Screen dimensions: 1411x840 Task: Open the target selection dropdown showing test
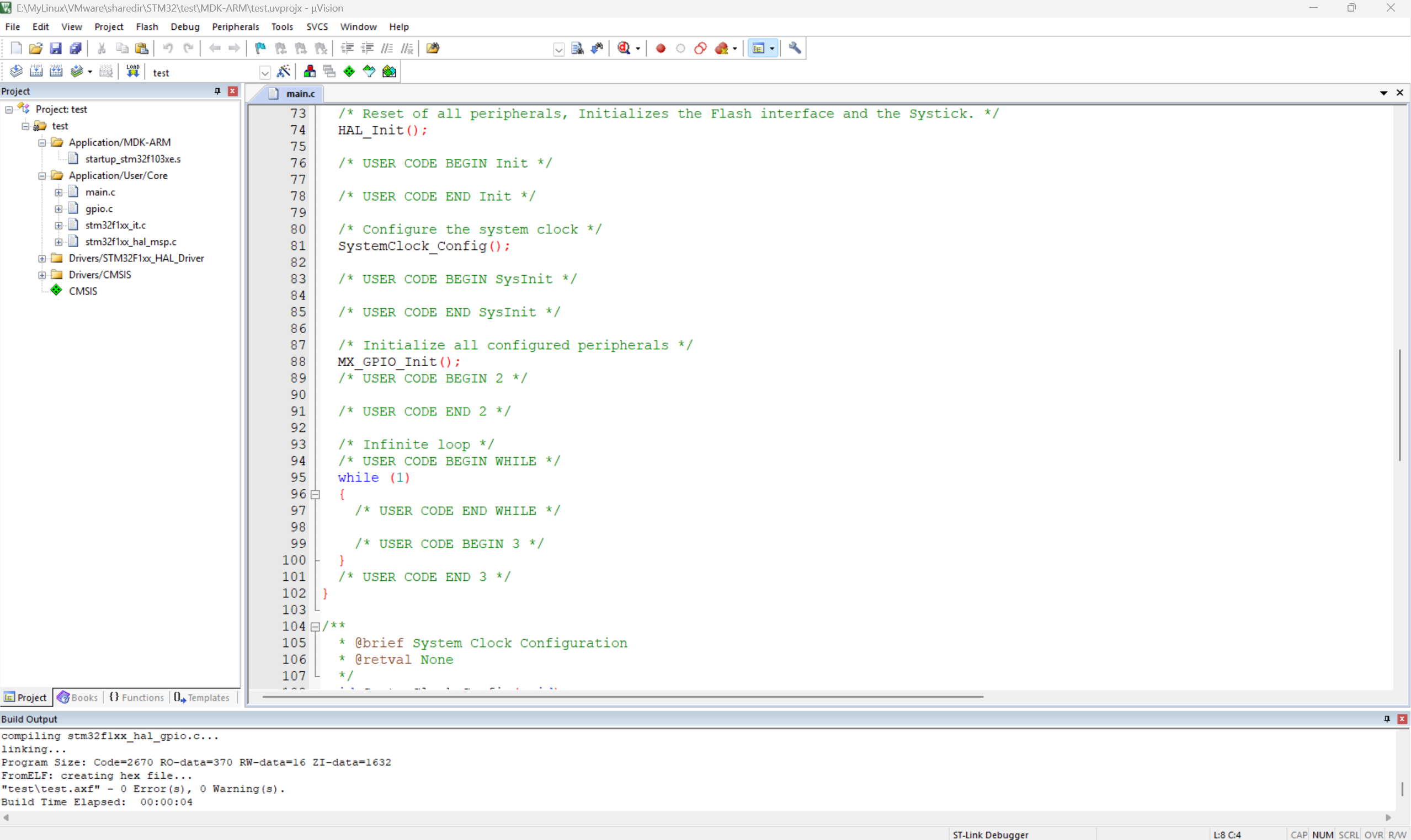(x=264, y=72)
